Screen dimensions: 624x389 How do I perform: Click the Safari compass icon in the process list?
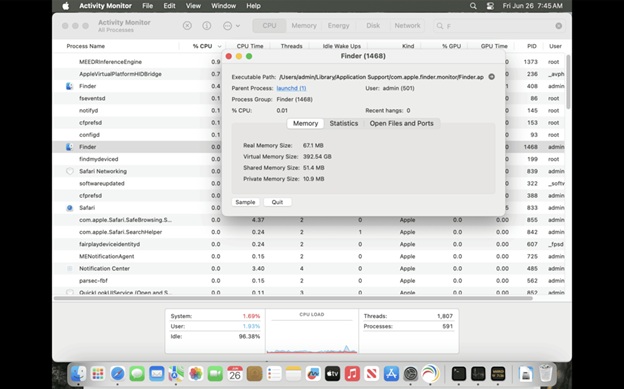(69, 208)
